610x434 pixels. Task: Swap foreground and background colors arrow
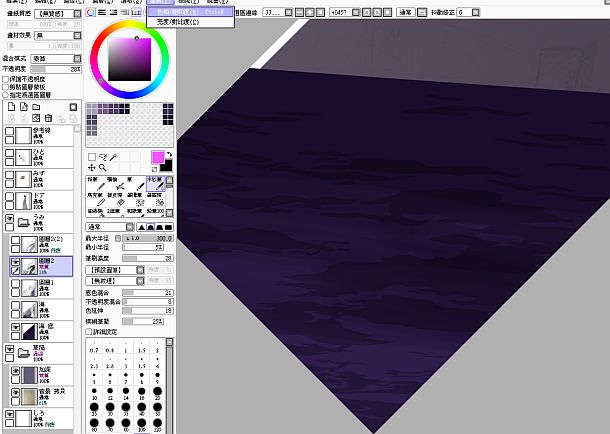coord(169,154)
